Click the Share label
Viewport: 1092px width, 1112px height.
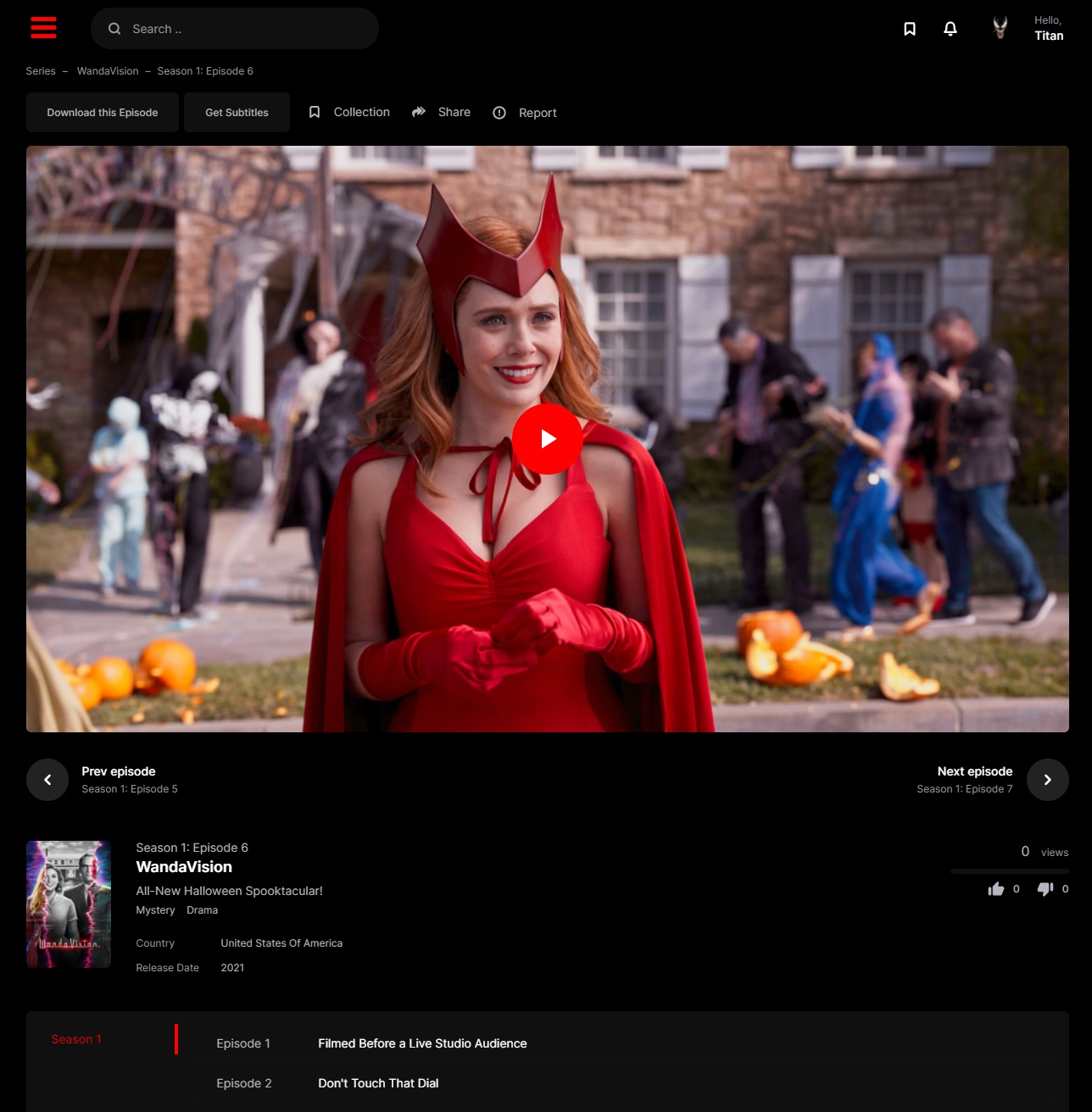click(x=454, y=112)
